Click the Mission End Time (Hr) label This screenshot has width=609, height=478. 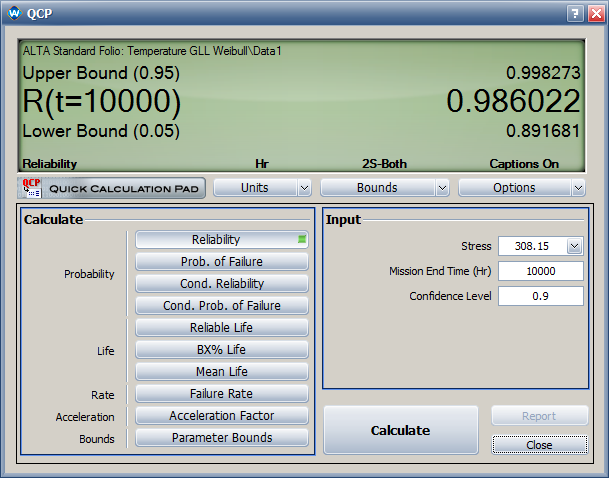440,271
